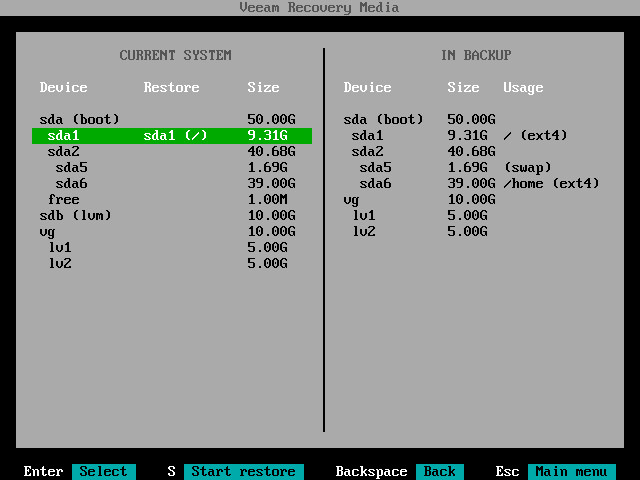Click Backspace key hint label
Viewport: 640px width, 480px height.
tap(371, 472)
